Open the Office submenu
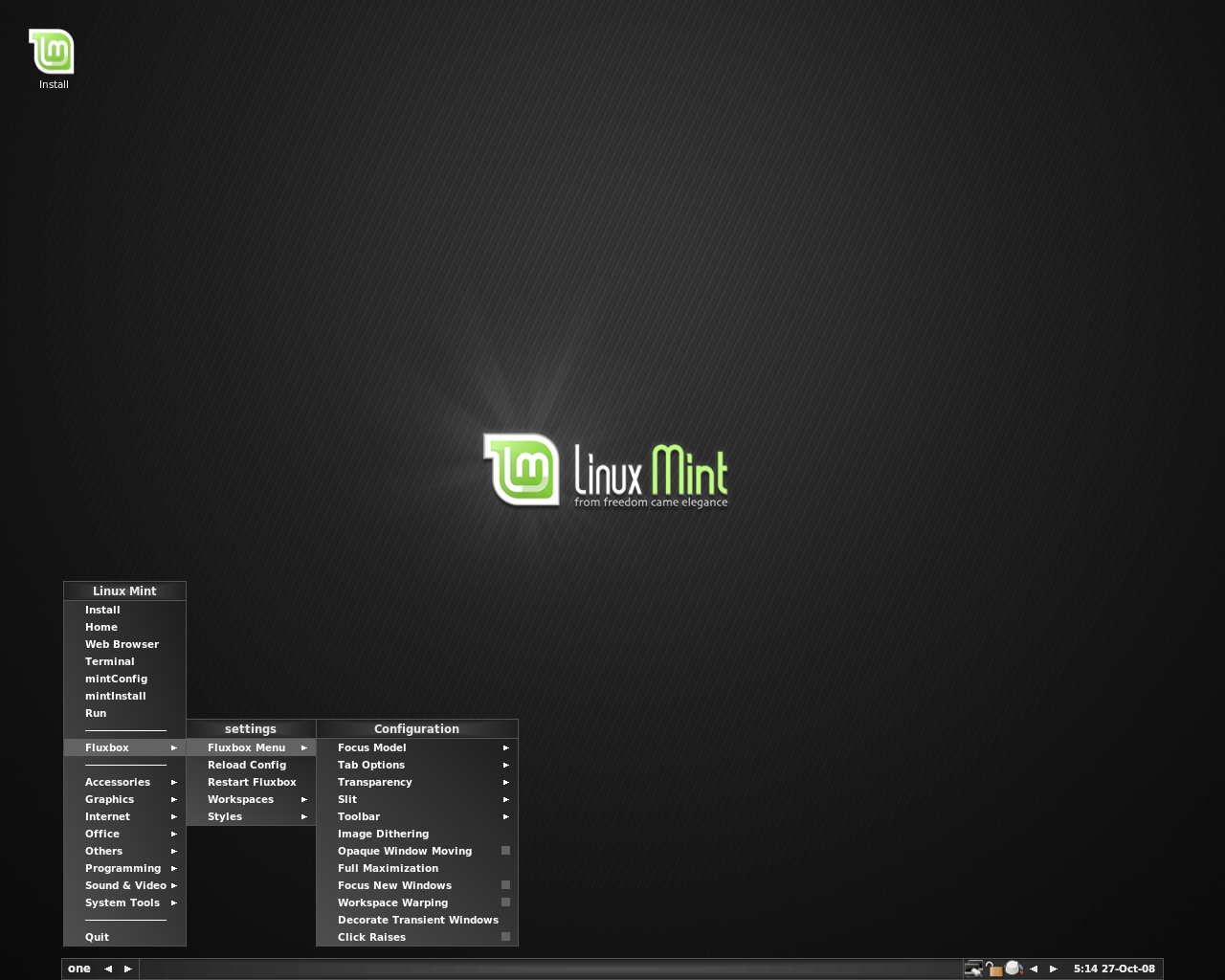 click(x=124, y=834)
